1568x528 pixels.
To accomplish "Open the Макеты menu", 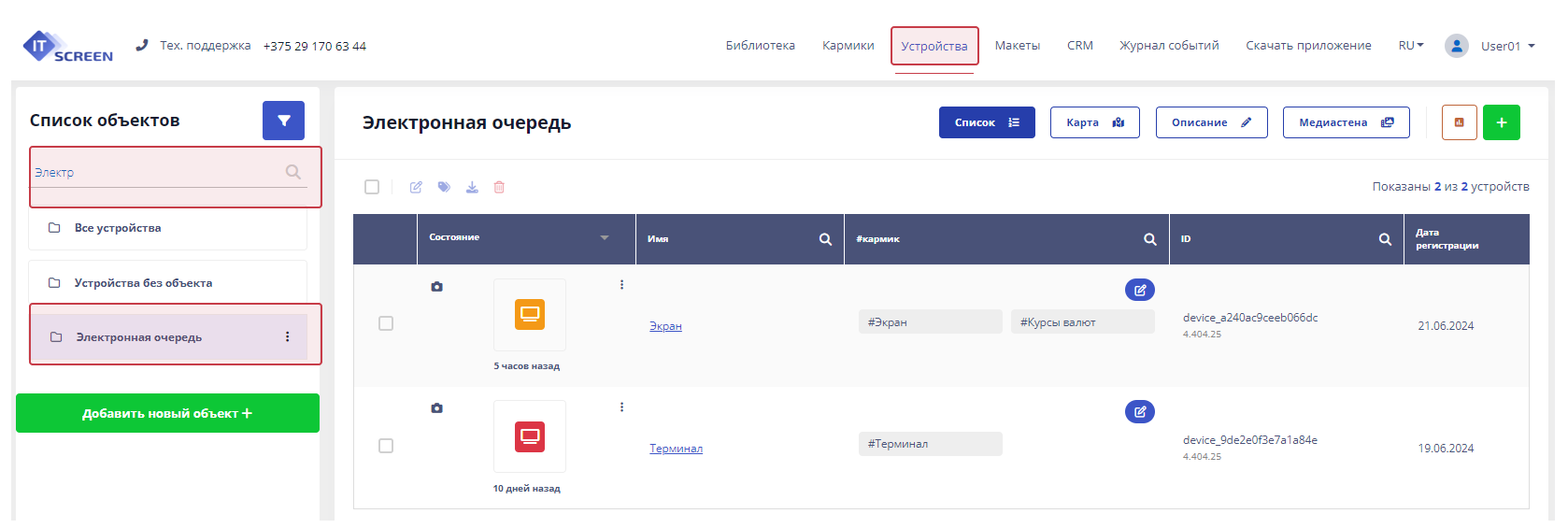I will 1018,46.
